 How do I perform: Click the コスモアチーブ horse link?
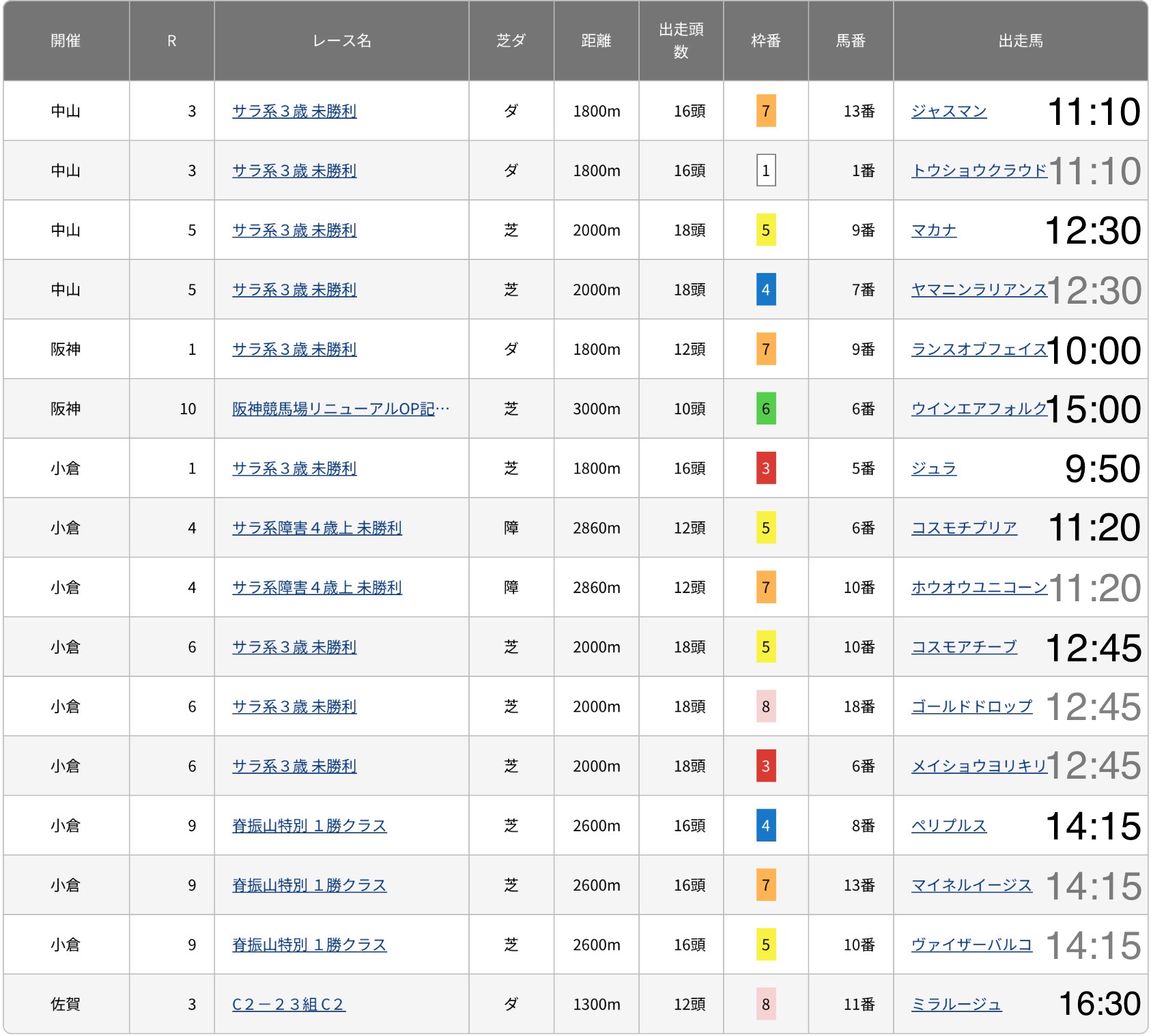[964, 646]
